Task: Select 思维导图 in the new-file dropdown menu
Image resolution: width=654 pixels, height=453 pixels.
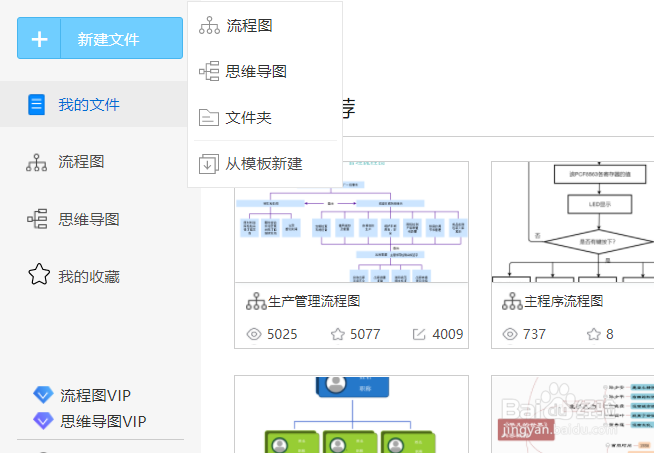Action: 265,71
